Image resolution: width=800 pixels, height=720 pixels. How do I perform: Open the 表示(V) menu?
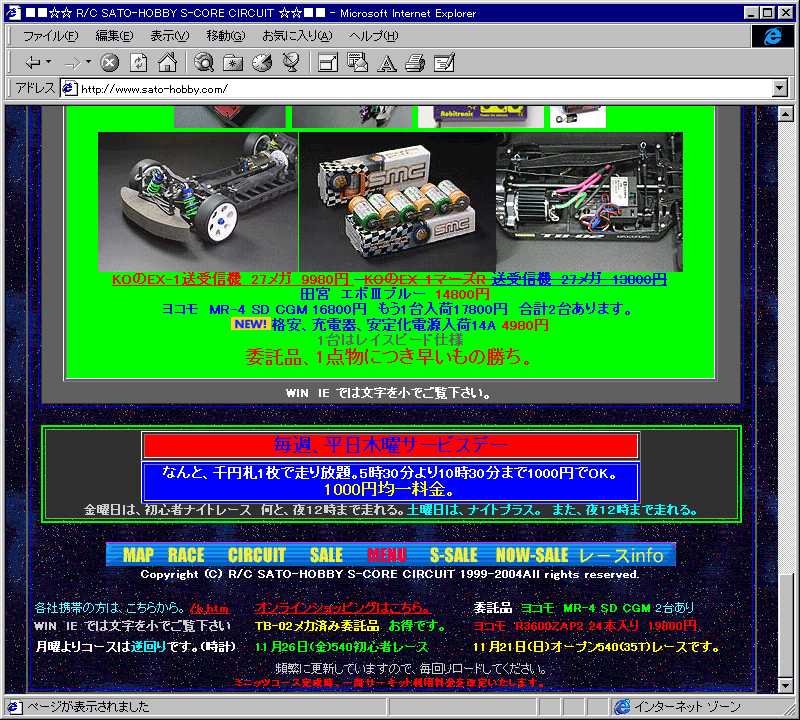pos(169,36)
